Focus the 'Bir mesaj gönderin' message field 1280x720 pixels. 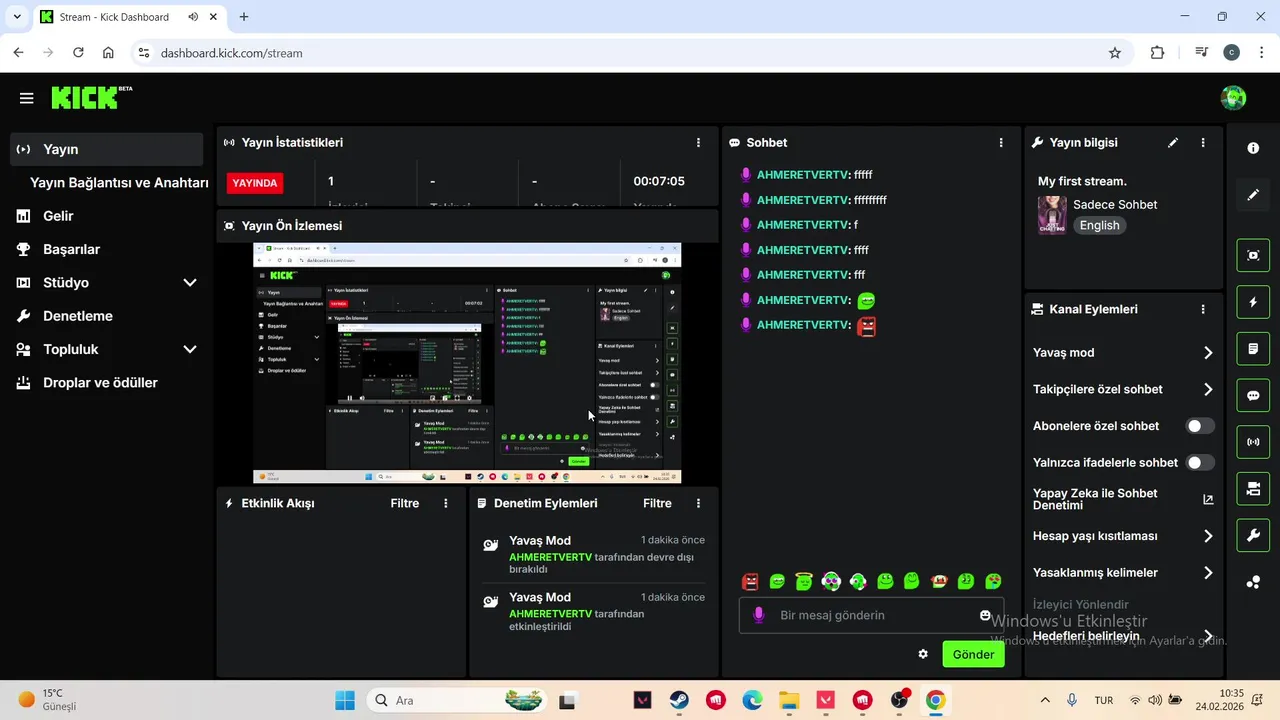(x=871, y=615)
